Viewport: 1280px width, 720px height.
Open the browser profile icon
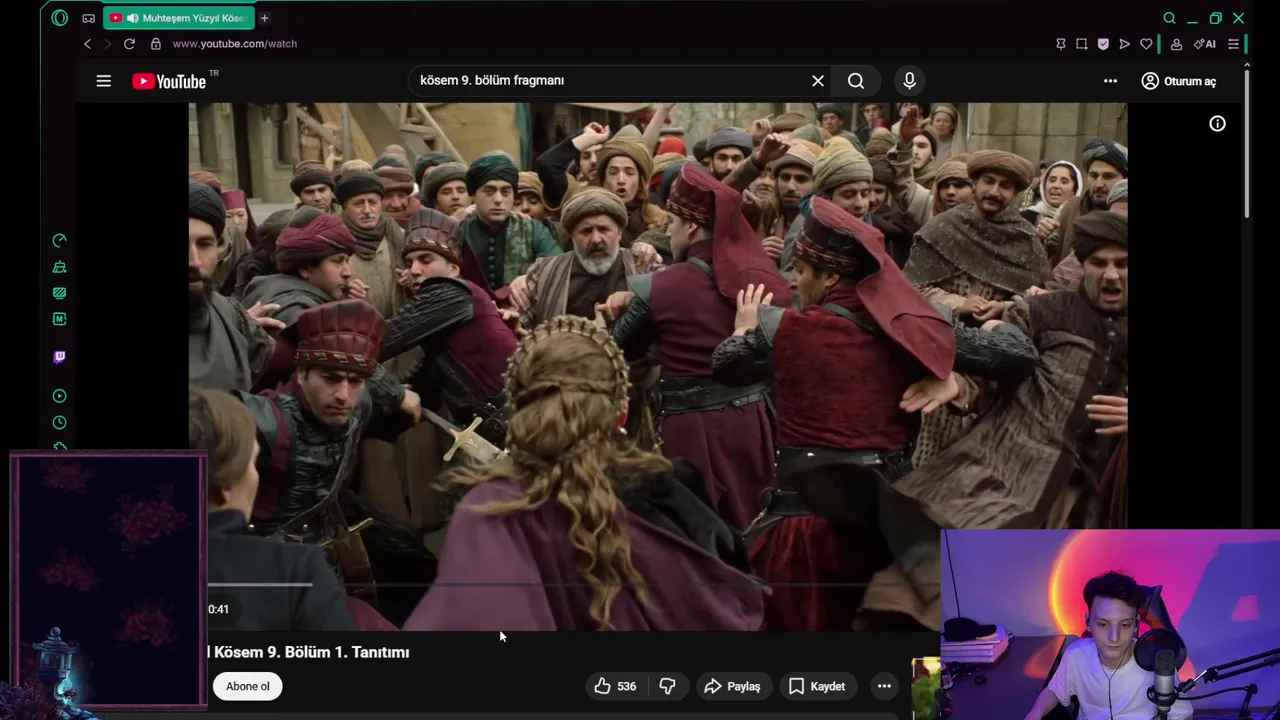(1176, 44)
